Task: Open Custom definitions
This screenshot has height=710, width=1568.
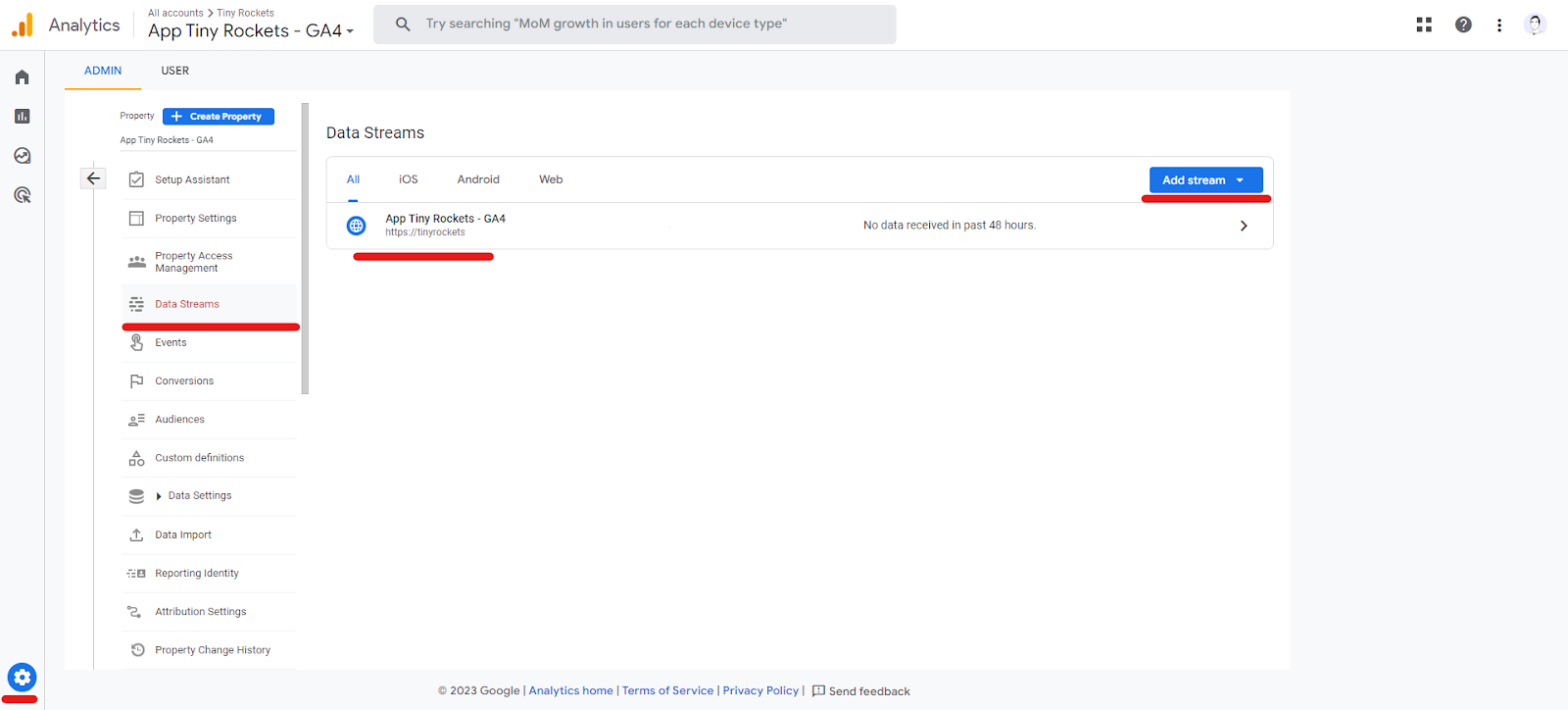Action: (209, 458)
